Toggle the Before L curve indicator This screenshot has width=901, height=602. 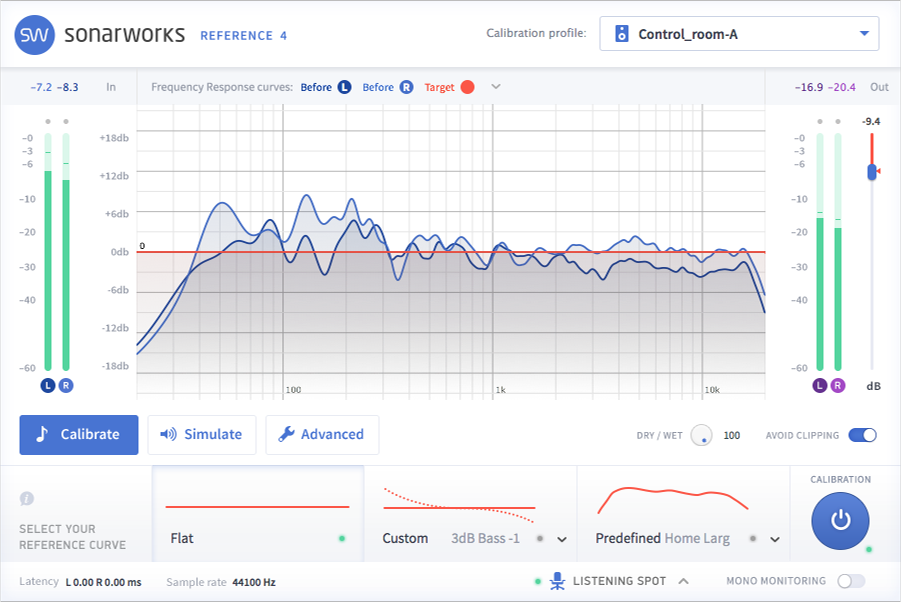(x=344, y=87)
